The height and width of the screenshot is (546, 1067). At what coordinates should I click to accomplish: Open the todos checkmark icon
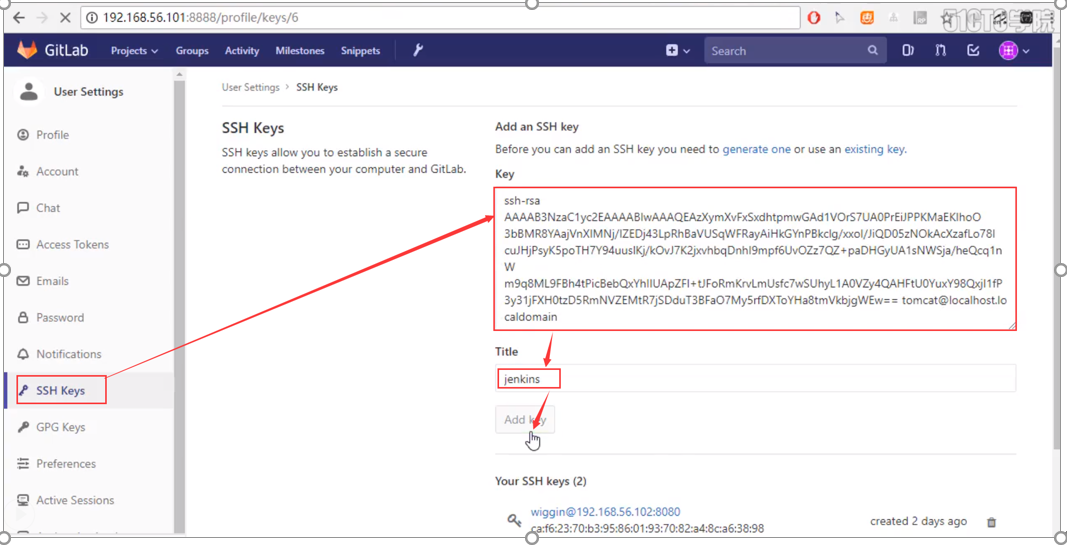973,50
